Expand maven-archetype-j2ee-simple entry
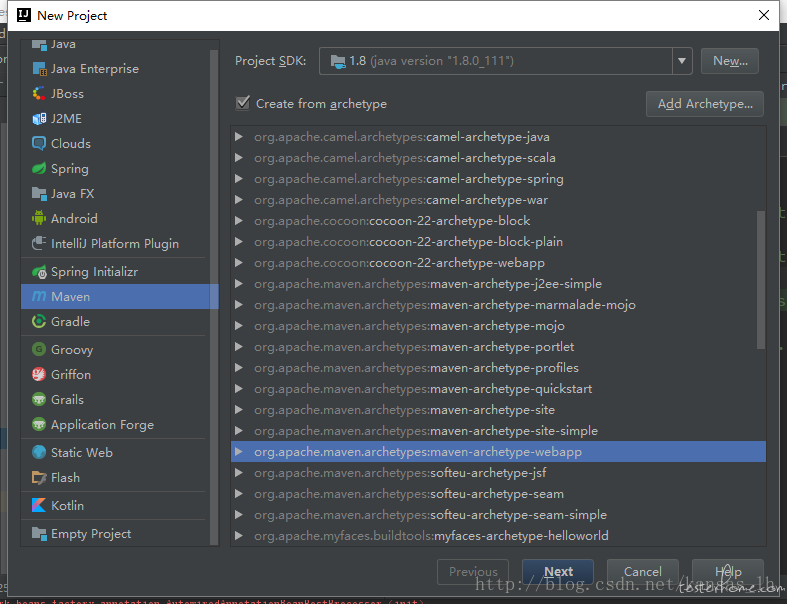 click(x=239, y=284)
